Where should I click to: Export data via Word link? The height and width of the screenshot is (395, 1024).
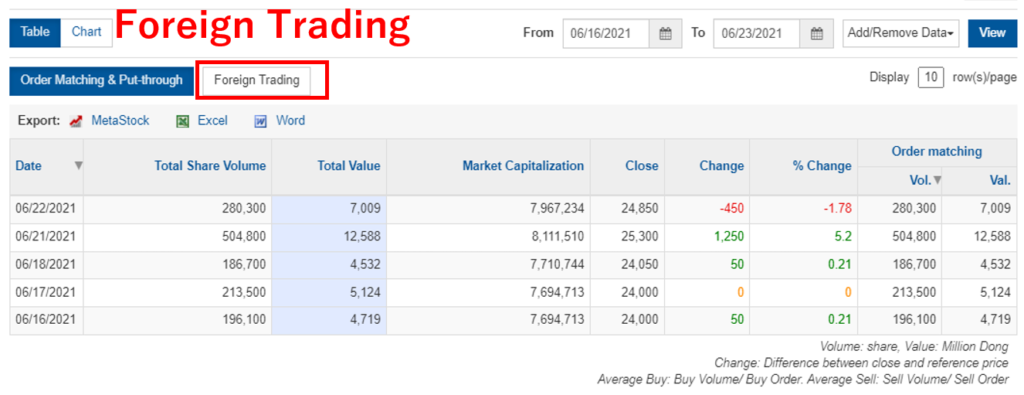291,121
